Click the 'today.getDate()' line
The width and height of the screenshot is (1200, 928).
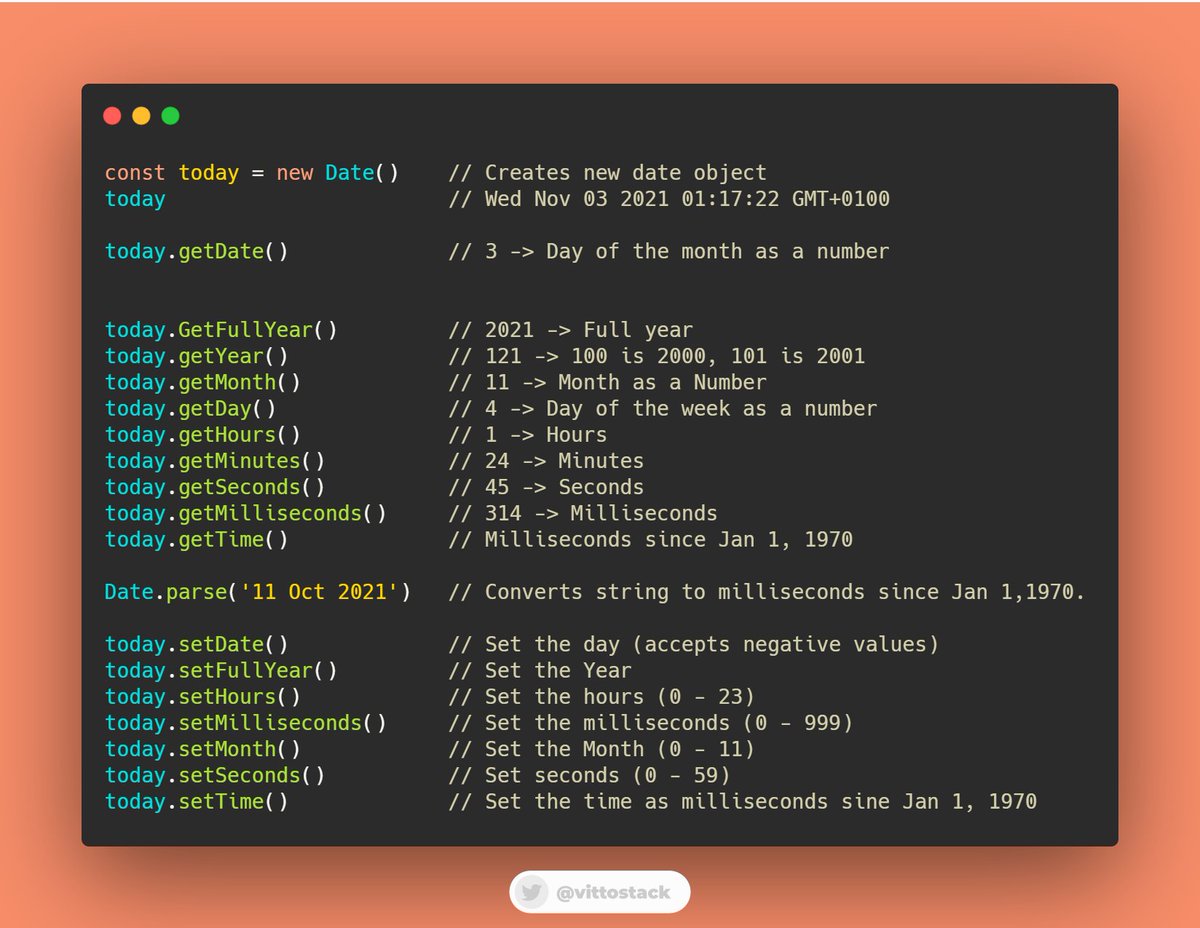(x=197, y=251)
